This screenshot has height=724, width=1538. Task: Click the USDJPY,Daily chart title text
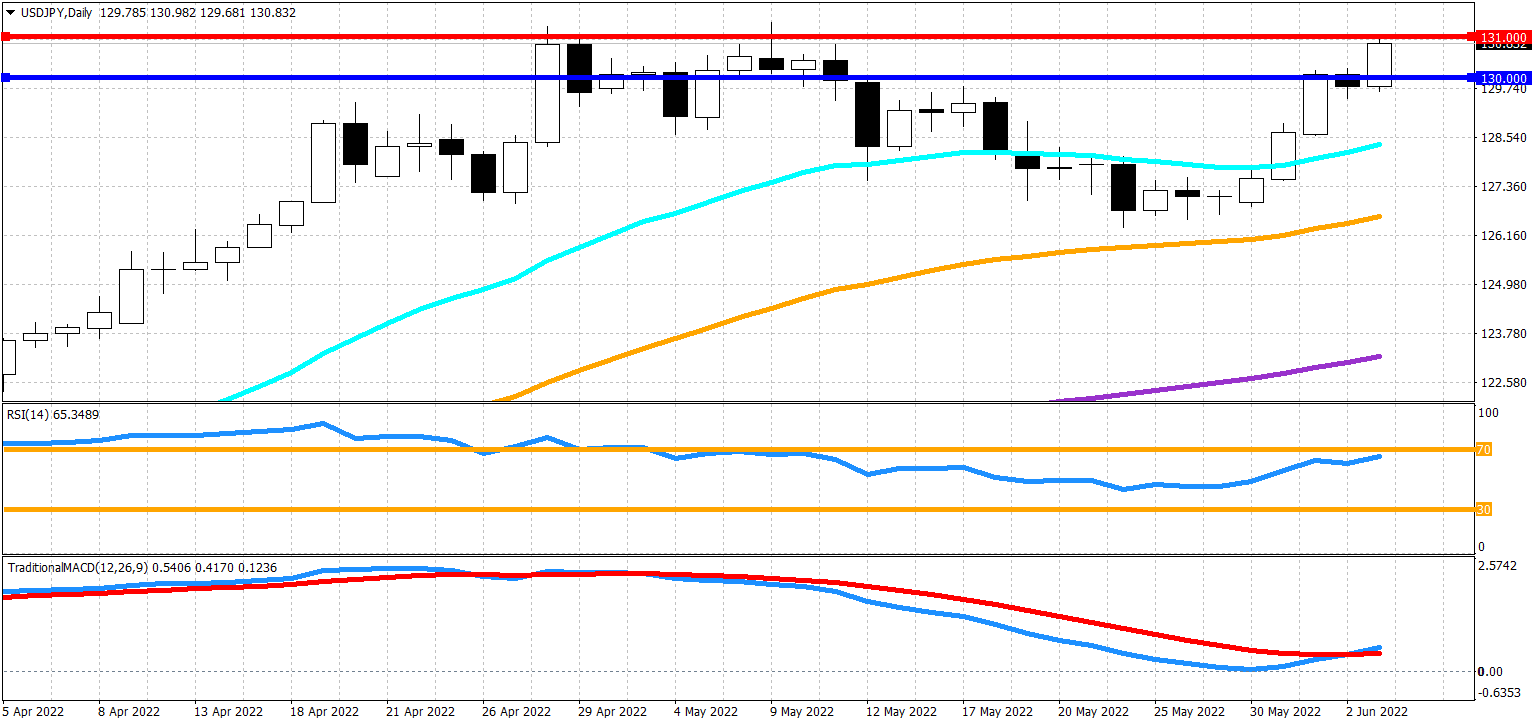coord(57,13)
